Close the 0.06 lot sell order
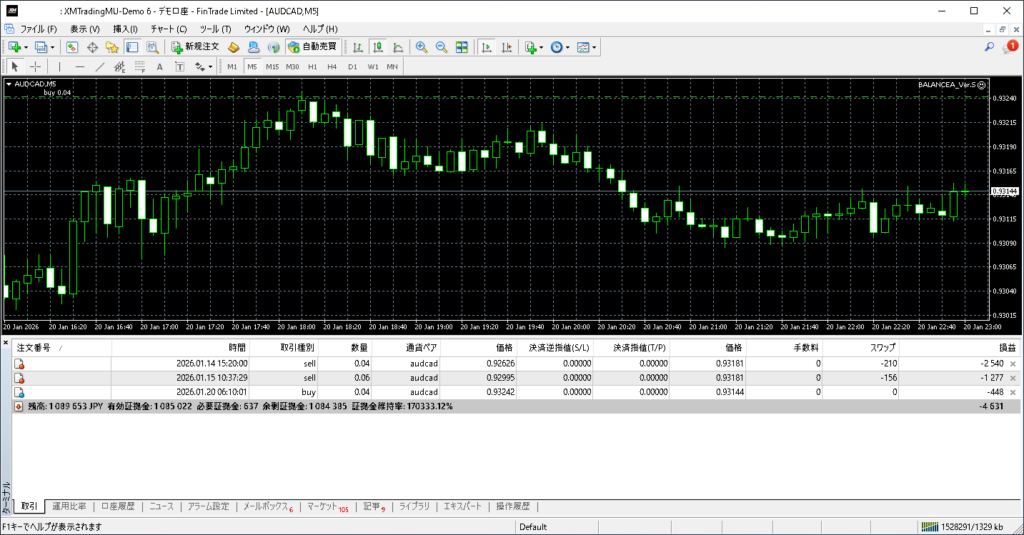The image size is (1024, 535). (x=1013, y=378)
